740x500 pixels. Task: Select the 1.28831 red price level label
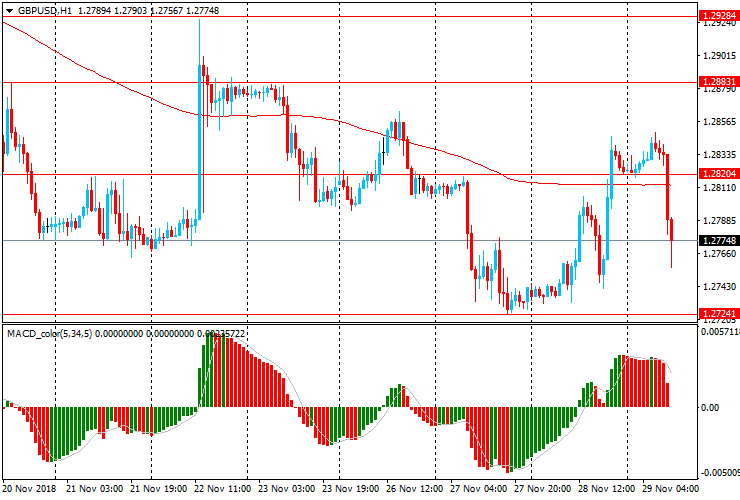pyautogui.click(x=719, y=82)
